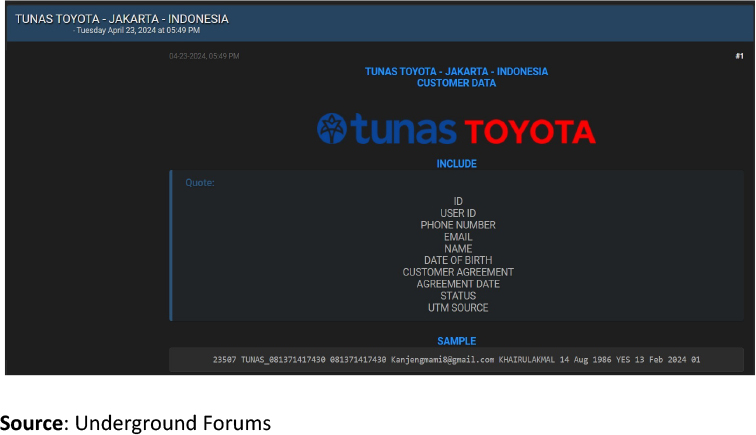Click the INCLUDE heading

click(456, 164)
